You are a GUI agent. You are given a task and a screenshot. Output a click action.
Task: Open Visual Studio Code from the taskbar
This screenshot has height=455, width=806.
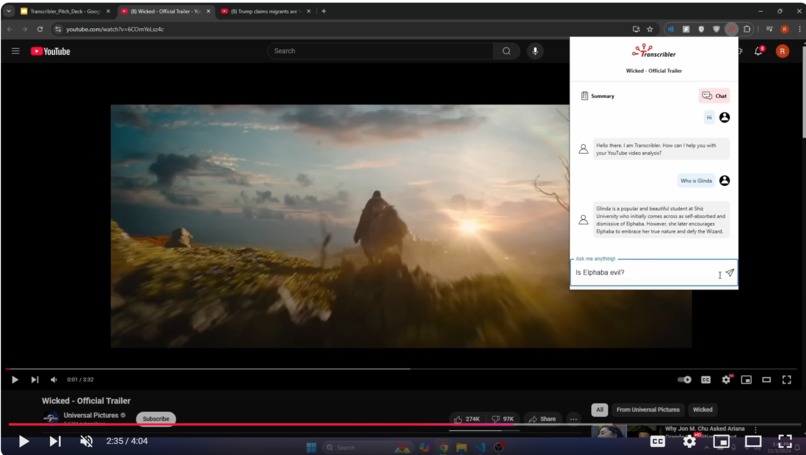tap(480, 448)
